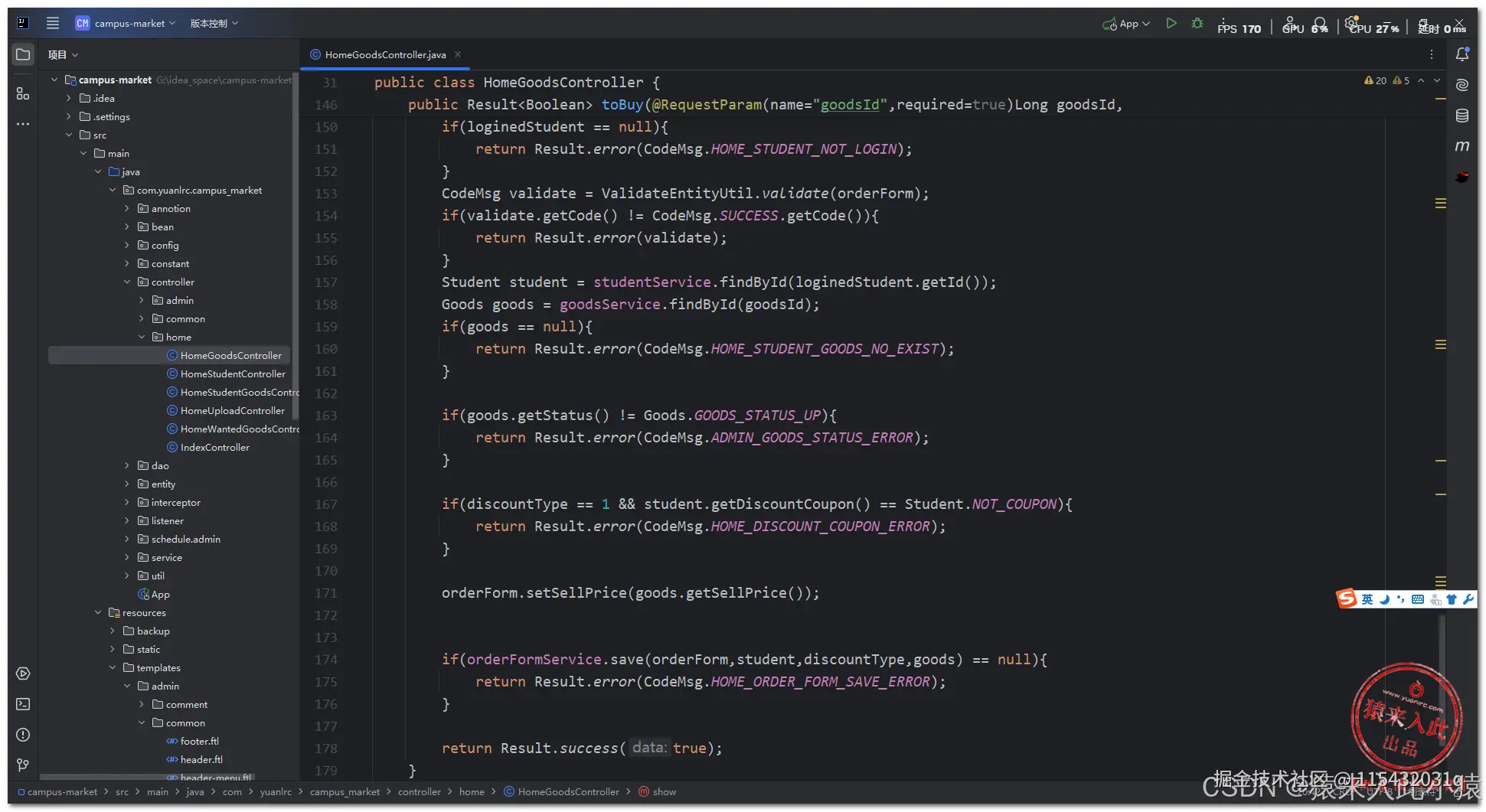Debug the App configuration
1486x812 pixels.
(x=1197, y=24)
